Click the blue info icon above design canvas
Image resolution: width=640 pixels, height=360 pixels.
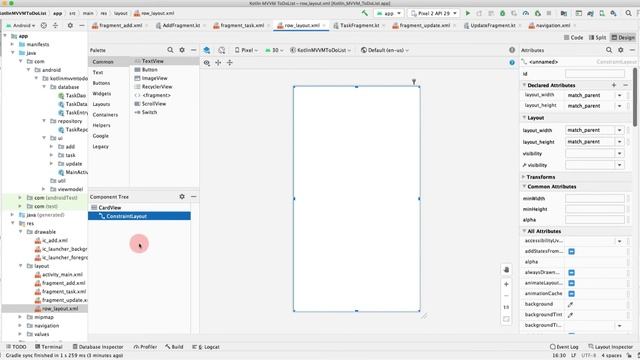512,62
